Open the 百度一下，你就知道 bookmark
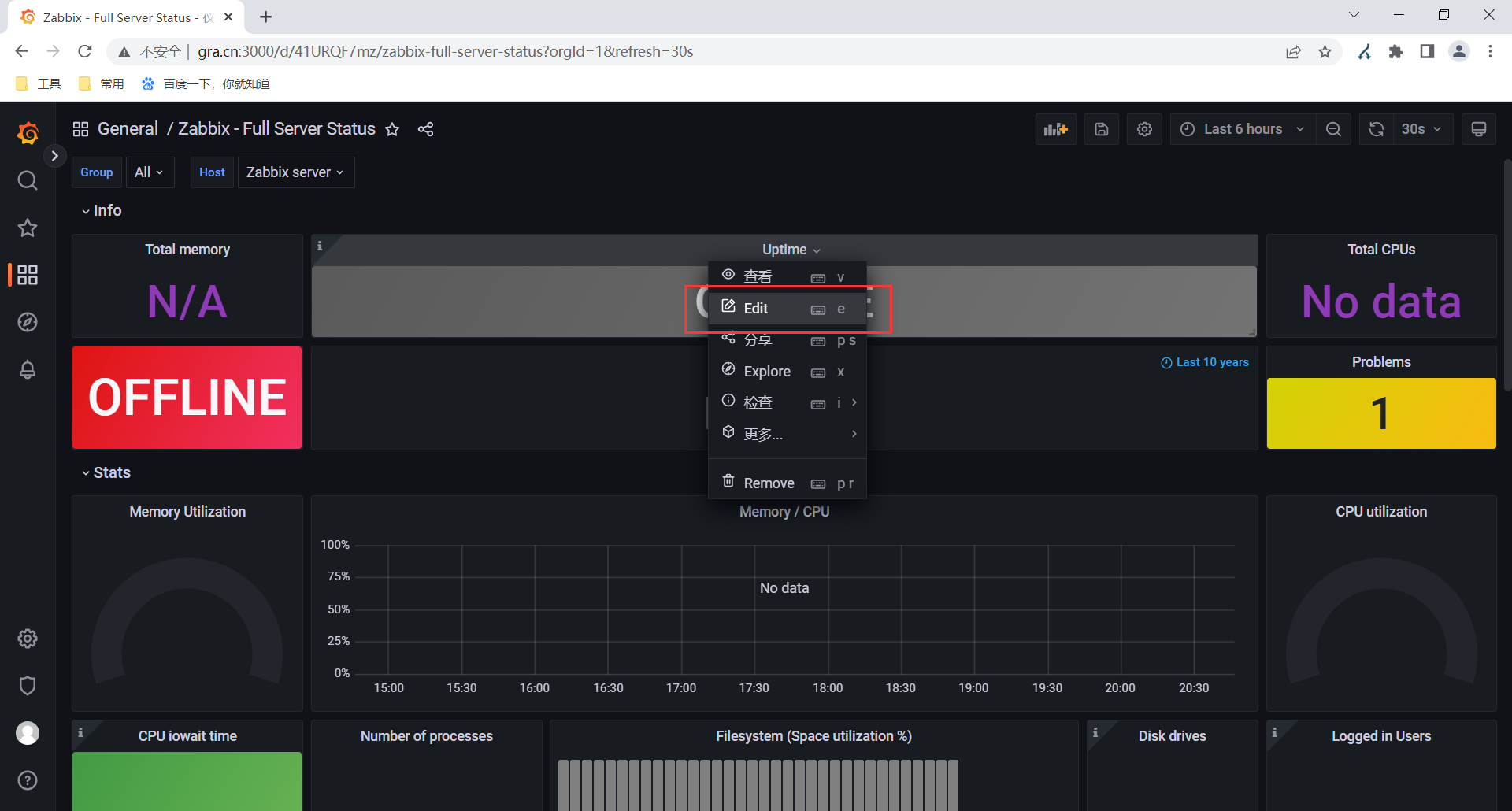 pyautogui.click(x=206, y=84)
